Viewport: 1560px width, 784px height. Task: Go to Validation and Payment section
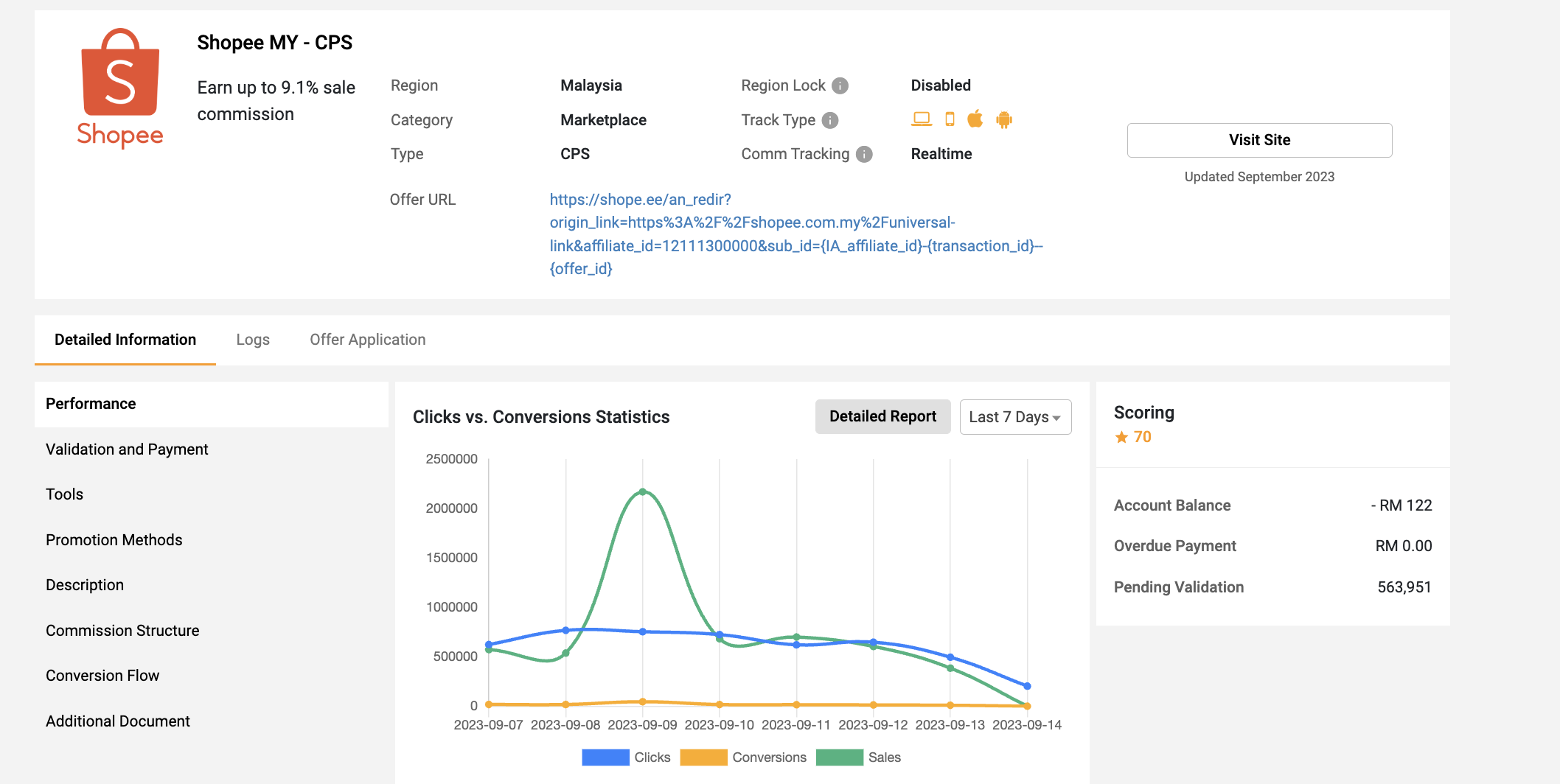click(212, 449)
